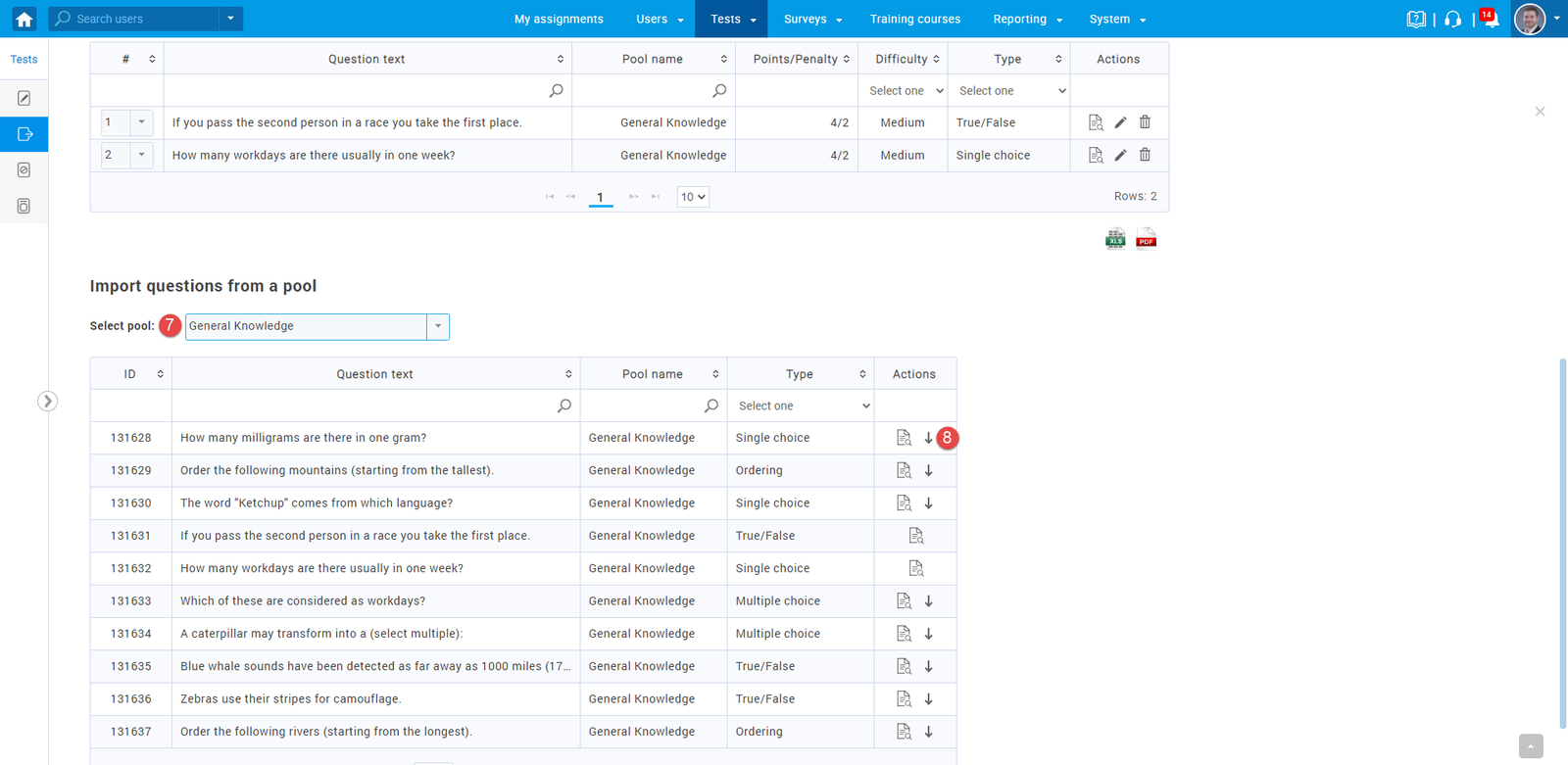Open the Surveys menu
Screen dimensions: 1568x765
pyautogui.click(x=812, y=19)
